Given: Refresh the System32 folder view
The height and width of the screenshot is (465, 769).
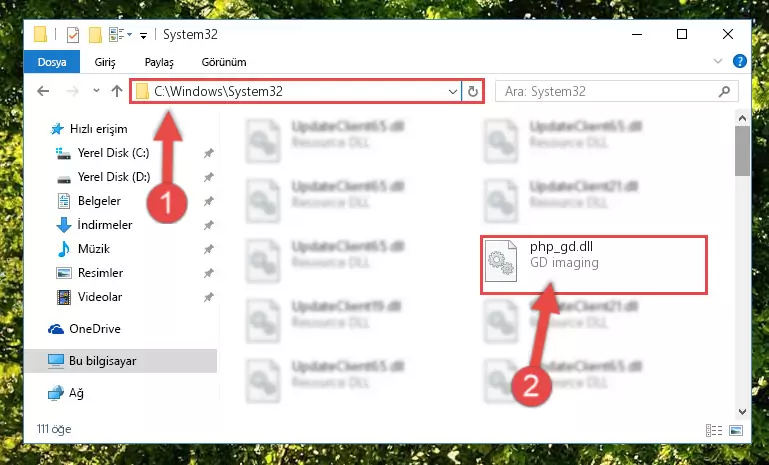Looking at the screenshot, I should point(472,91).
